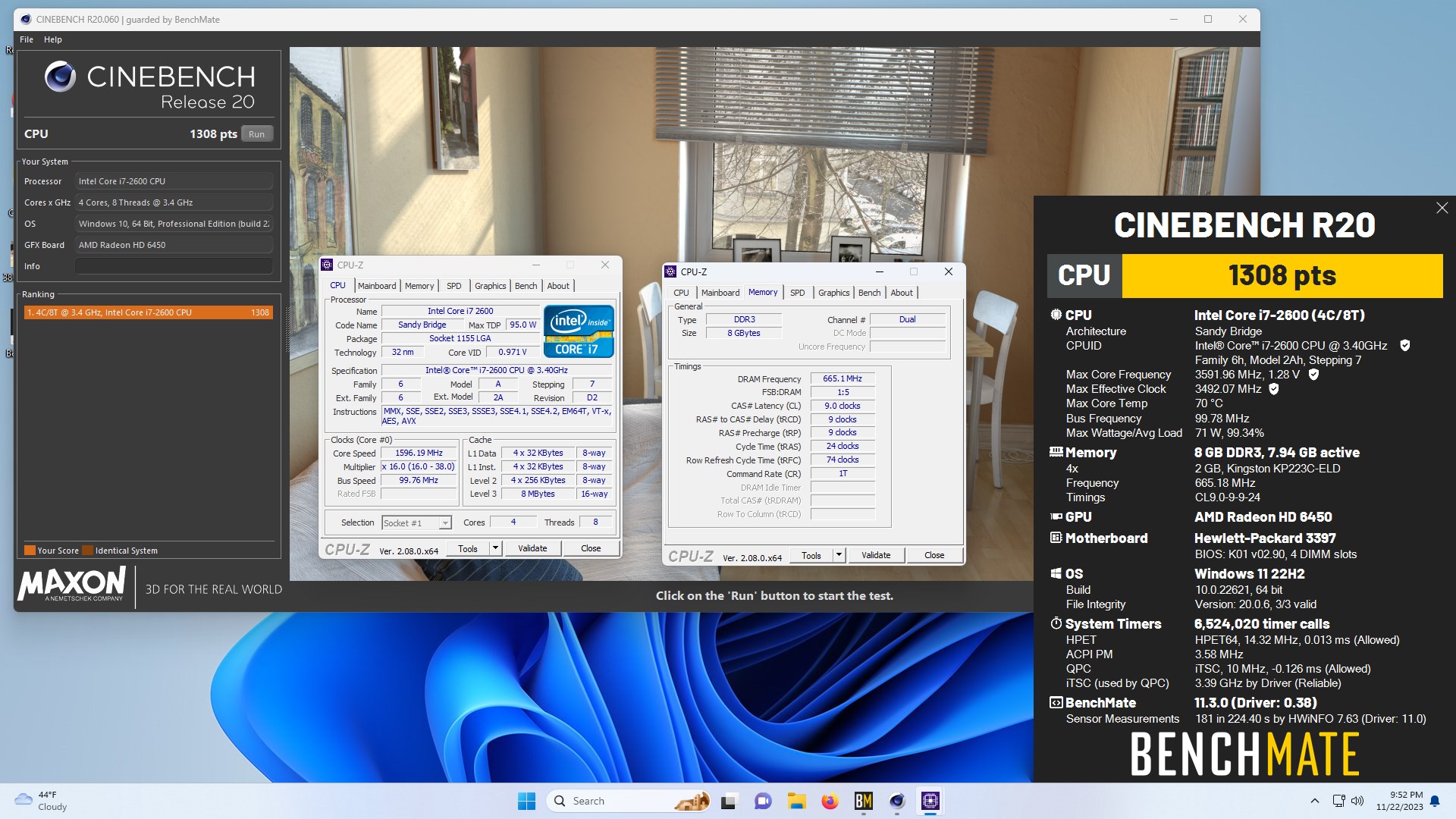Open the clock showing 9:52 PM
Image resolution: width=1456 pixels, height=819 pixels.
pos(1400,801)
